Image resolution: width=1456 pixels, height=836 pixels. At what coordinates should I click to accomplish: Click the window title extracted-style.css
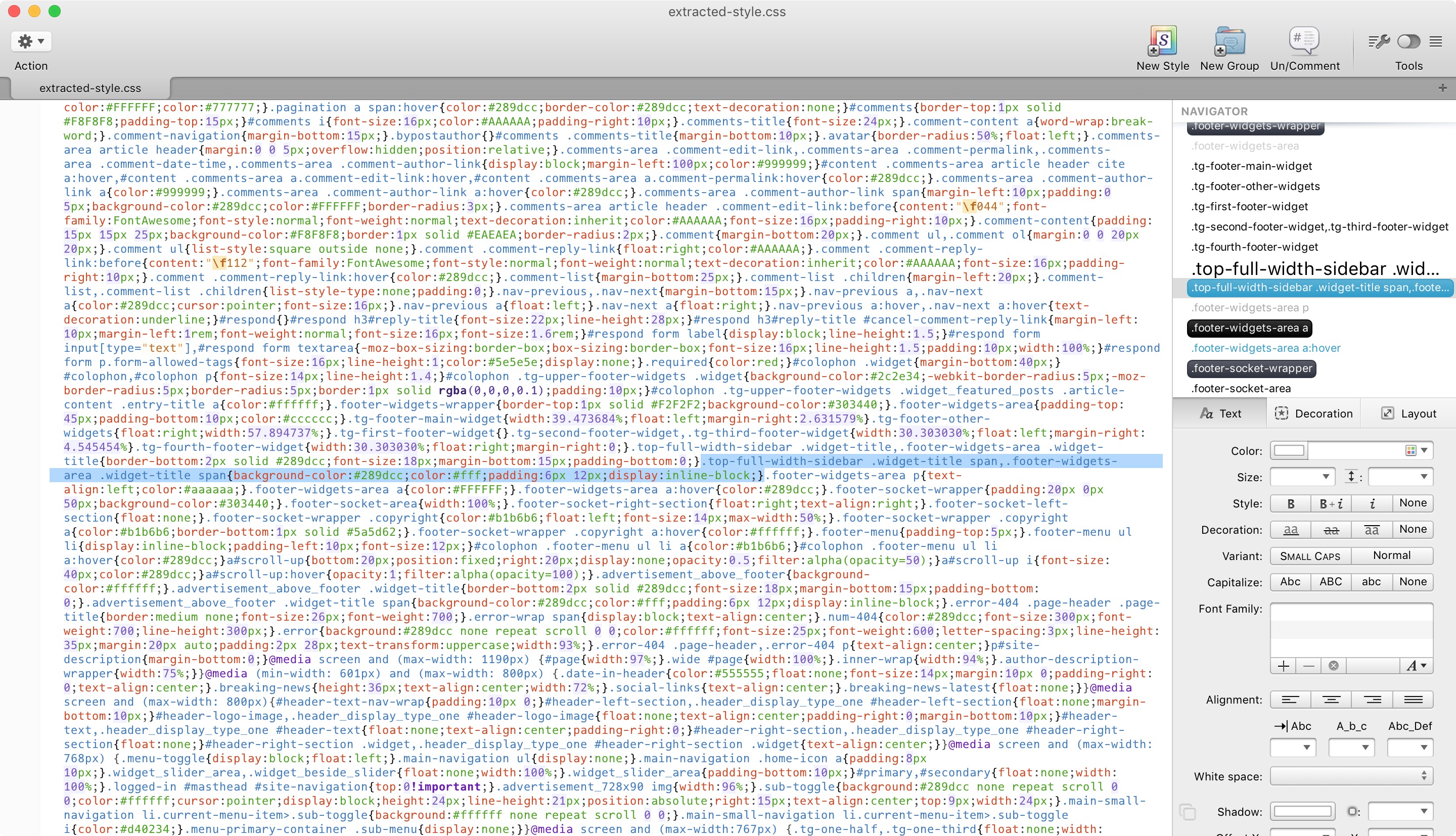727,12
